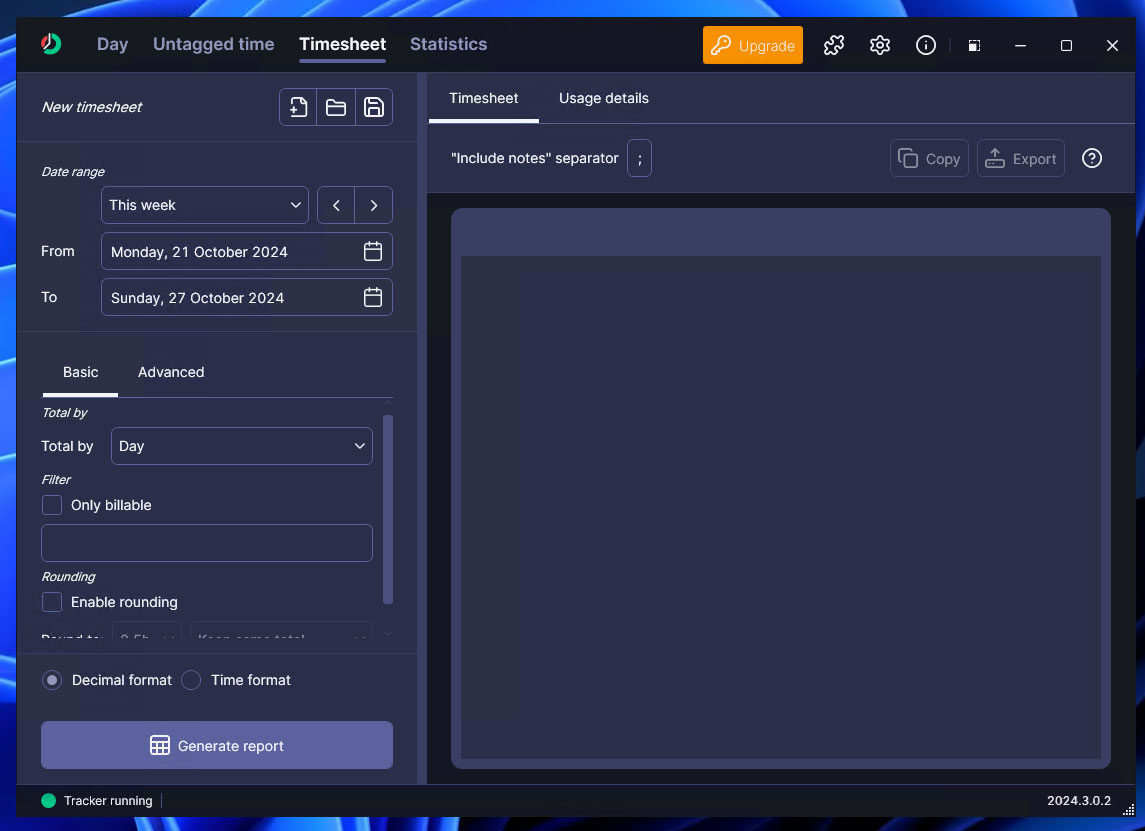Click the filter text input field

click(x=207, y=543)
